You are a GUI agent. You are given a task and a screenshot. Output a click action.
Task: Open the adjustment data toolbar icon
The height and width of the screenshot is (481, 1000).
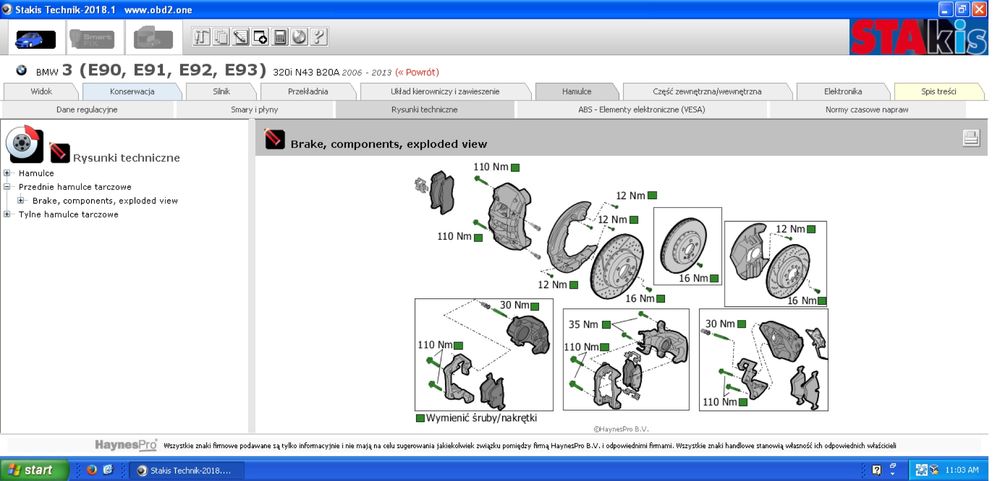(201, 37)
